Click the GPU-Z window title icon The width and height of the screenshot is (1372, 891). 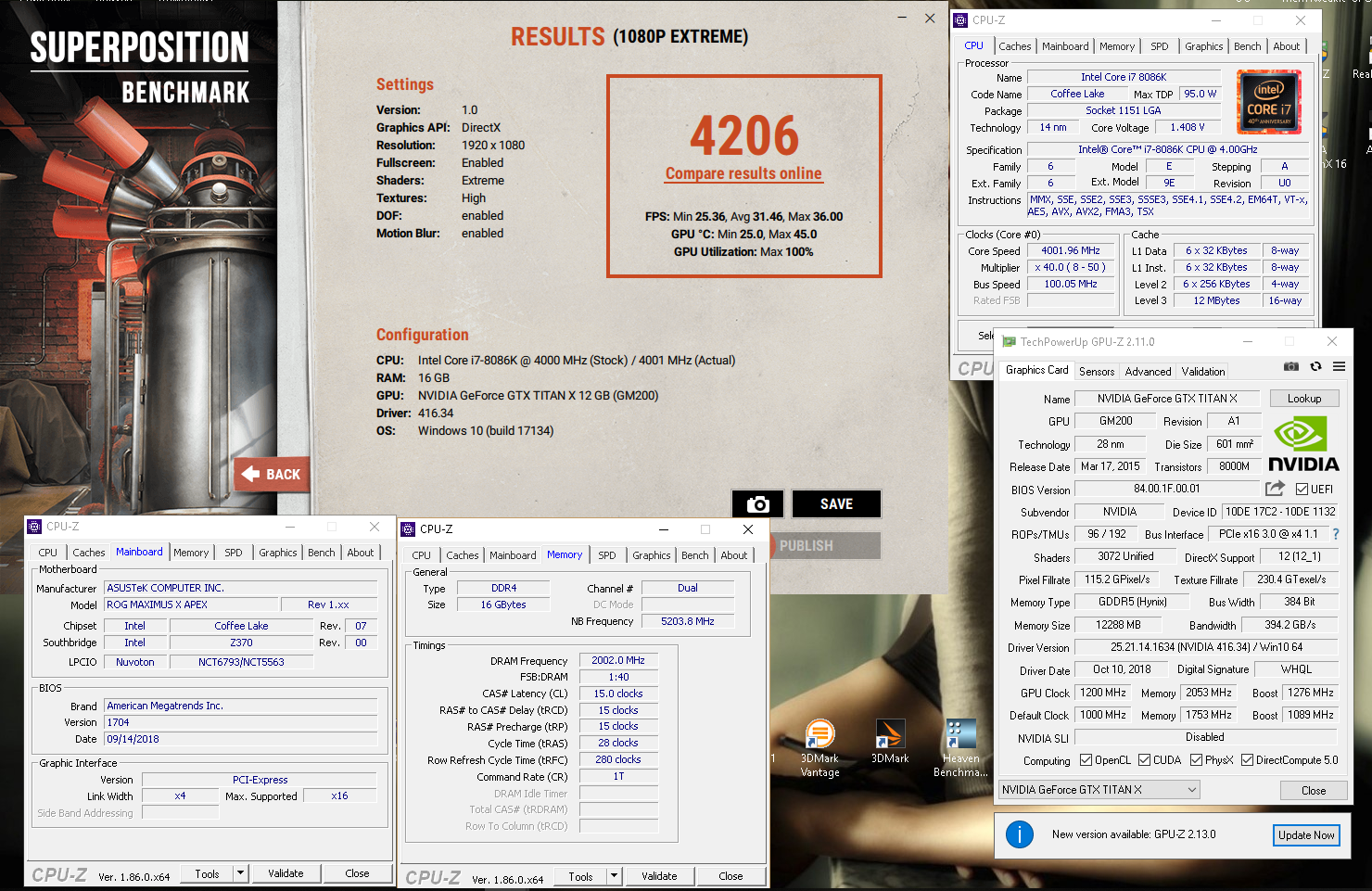click(x=1010, y=341)
